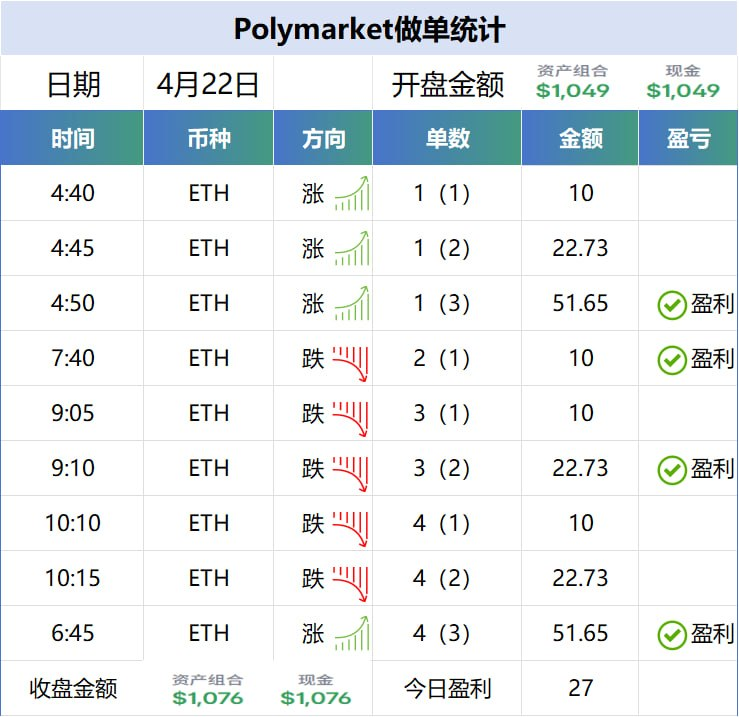Click amount 10 in the 4:40 row
Image resolution: width=739 pixels, height=717 pixels.
[581, 193]
